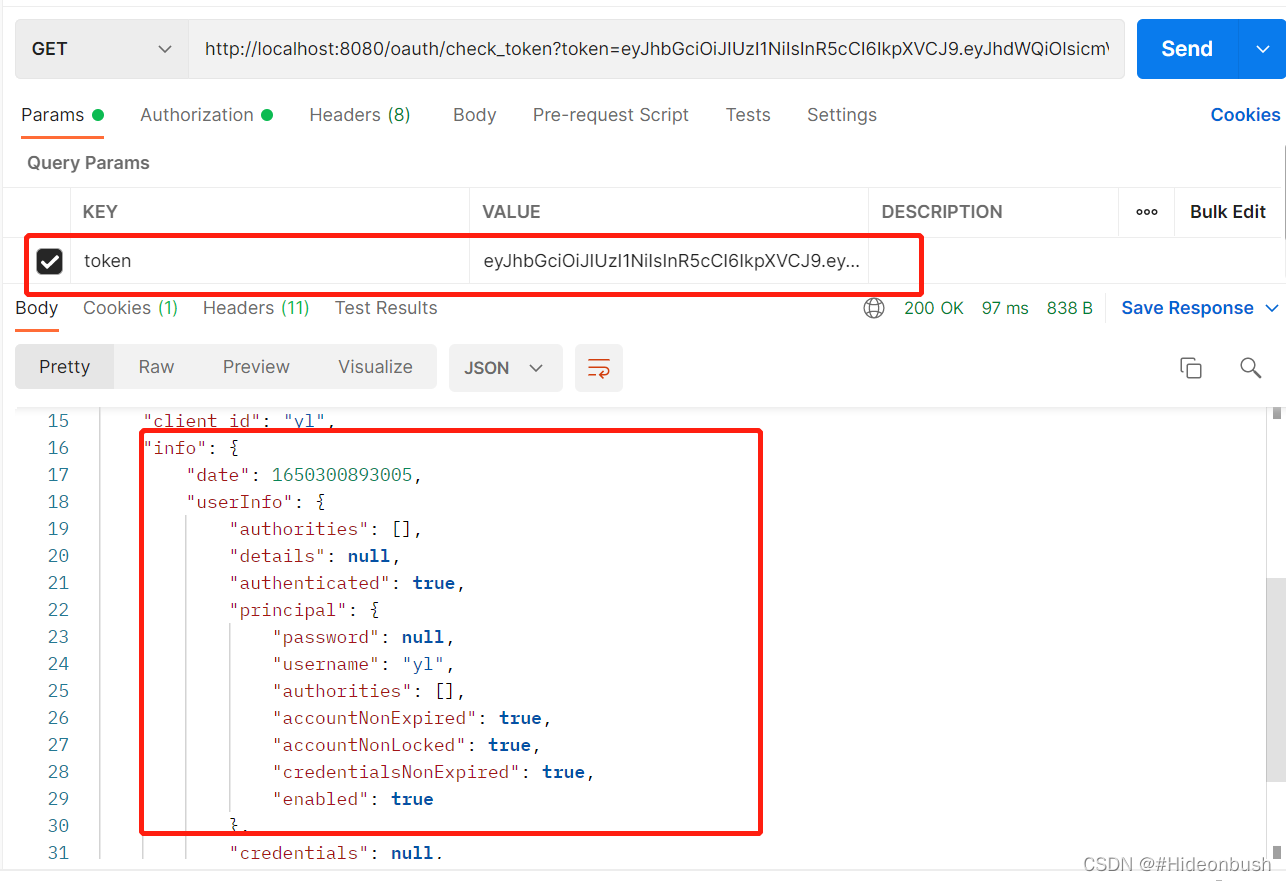This screenshot has height=881, width=1286.
Task: Click the "authenticated": true line
Action: [347, 583]
